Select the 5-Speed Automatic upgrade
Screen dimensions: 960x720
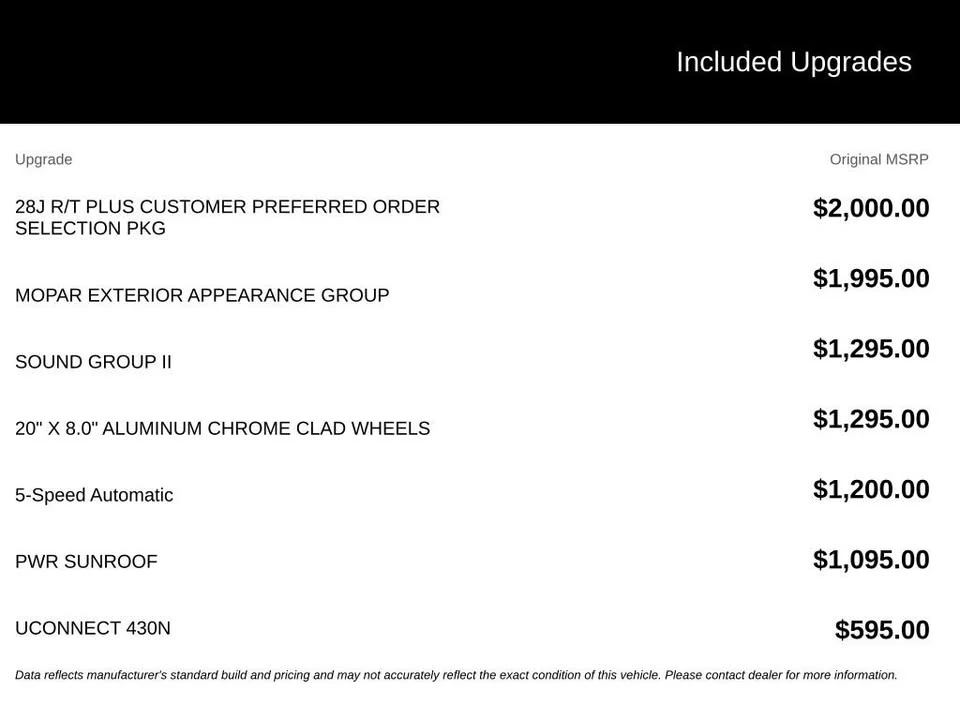click(x=94, y=495)
